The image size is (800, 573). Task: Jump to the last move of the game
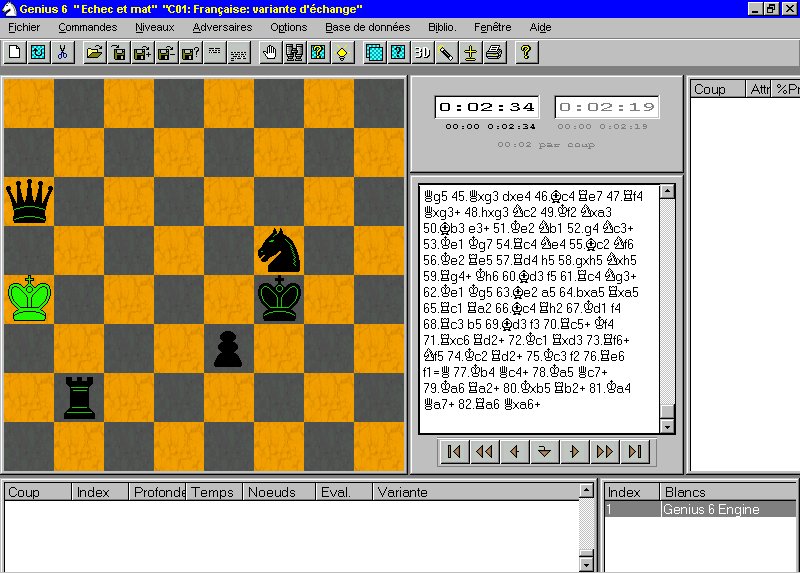pyautogui.click(x=635, y=452)
